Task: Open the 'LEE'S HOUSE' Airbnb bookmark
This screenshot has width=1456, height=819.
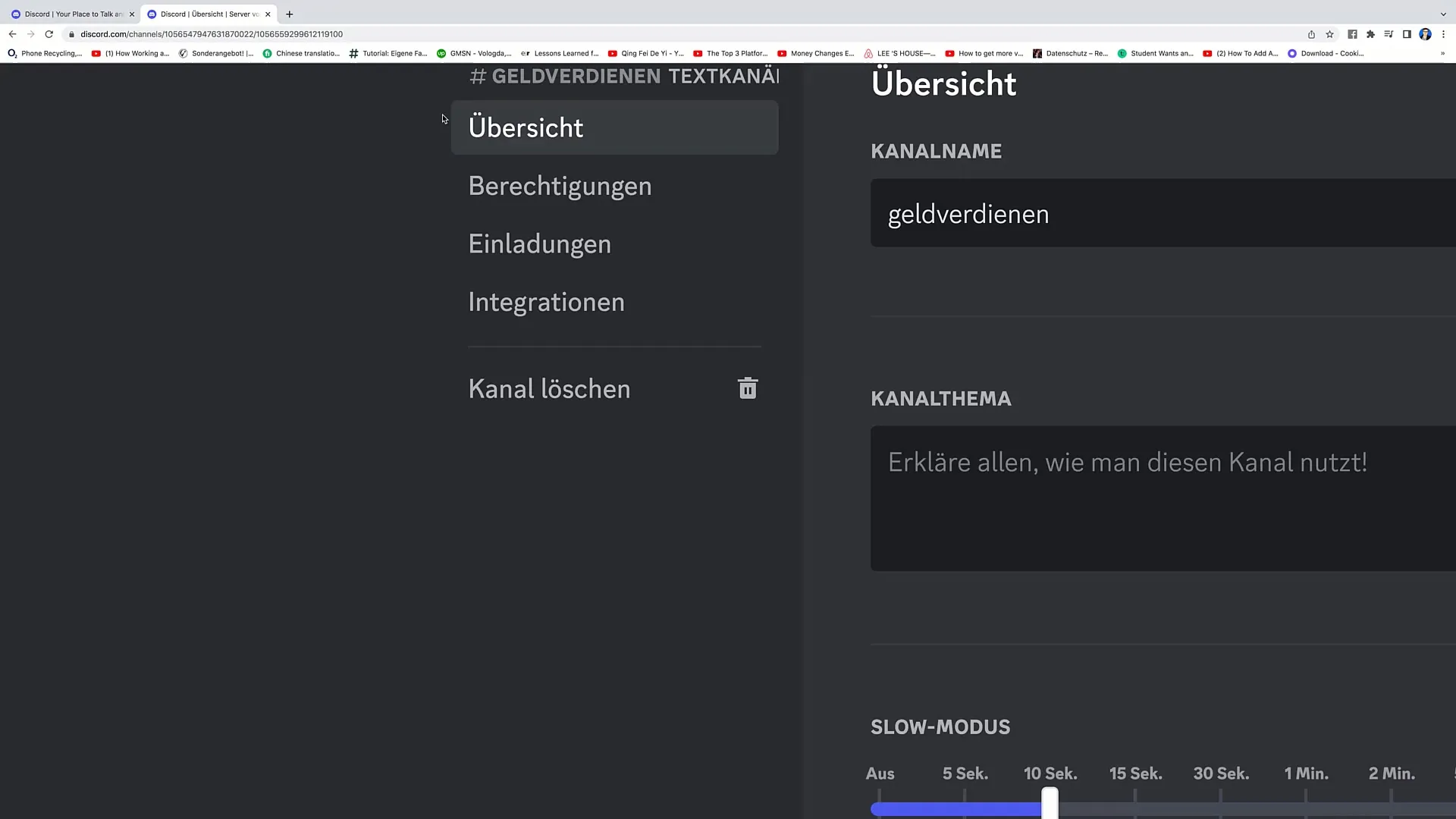Action: [900, 53]
